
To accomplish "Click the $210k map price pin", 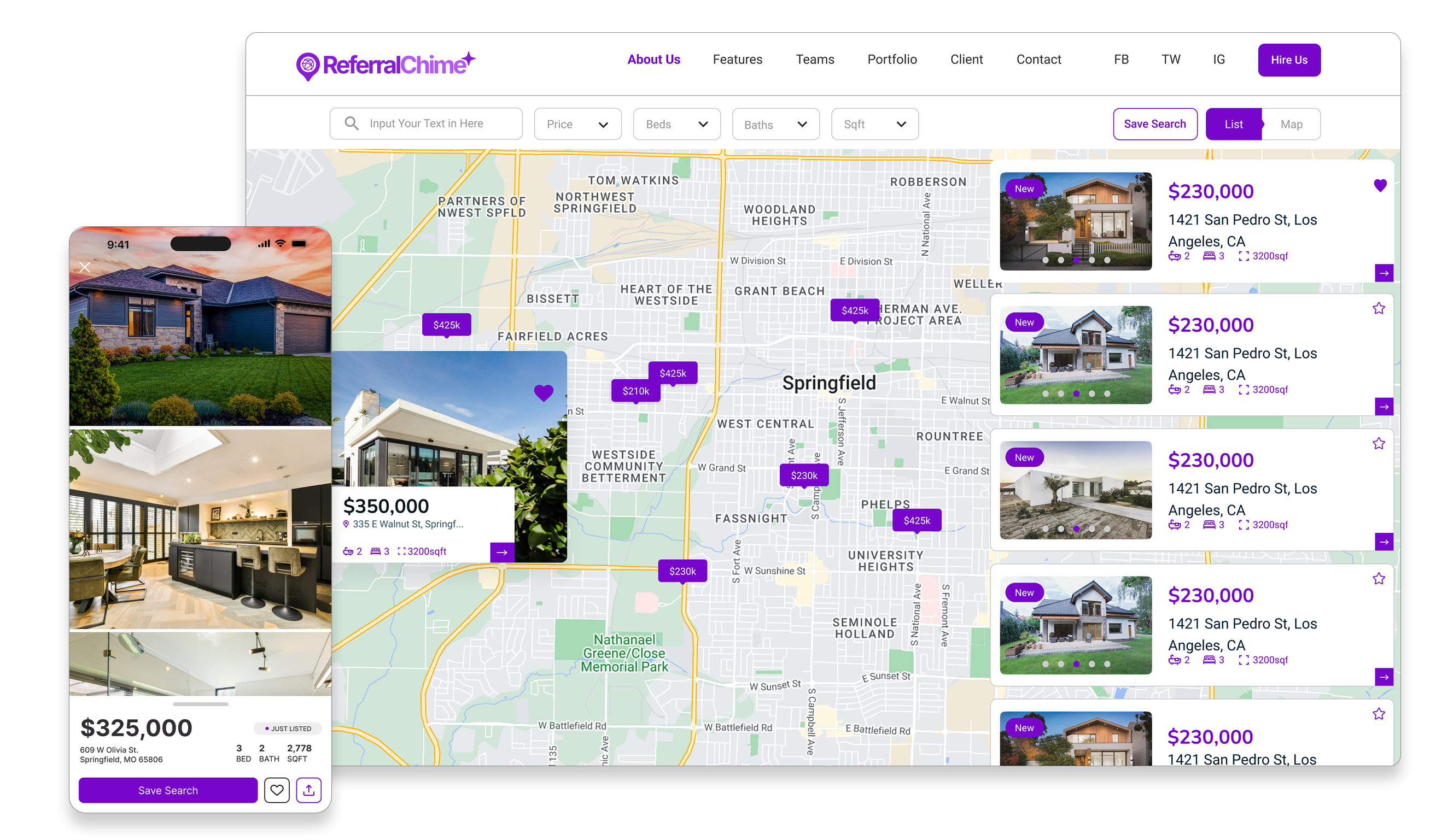I will pyautogui.click(x=635, y=391).
